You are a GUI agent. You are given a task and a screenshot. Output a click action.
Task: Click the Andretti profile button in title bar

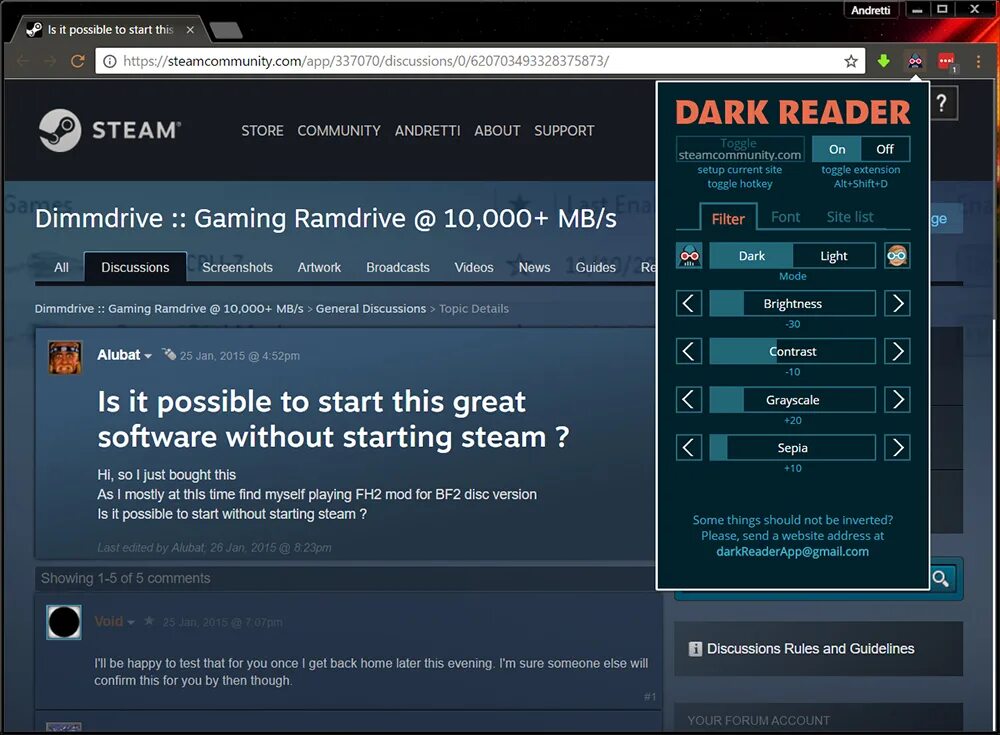point(871,10)
